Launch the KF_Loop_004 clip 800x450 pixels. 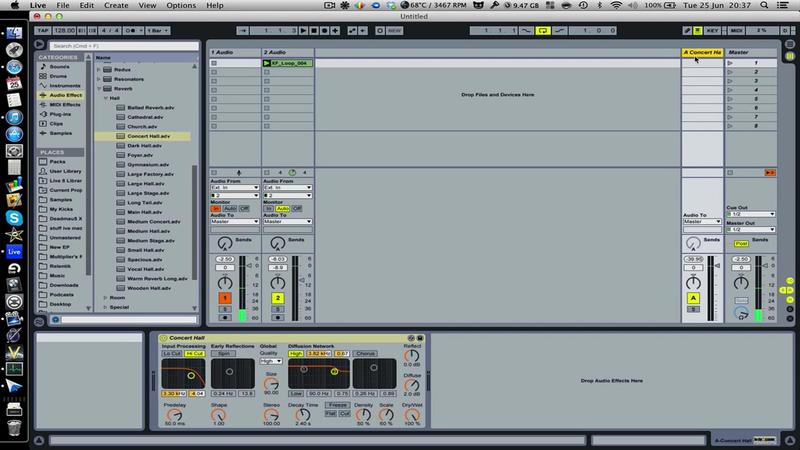point(267,63)
